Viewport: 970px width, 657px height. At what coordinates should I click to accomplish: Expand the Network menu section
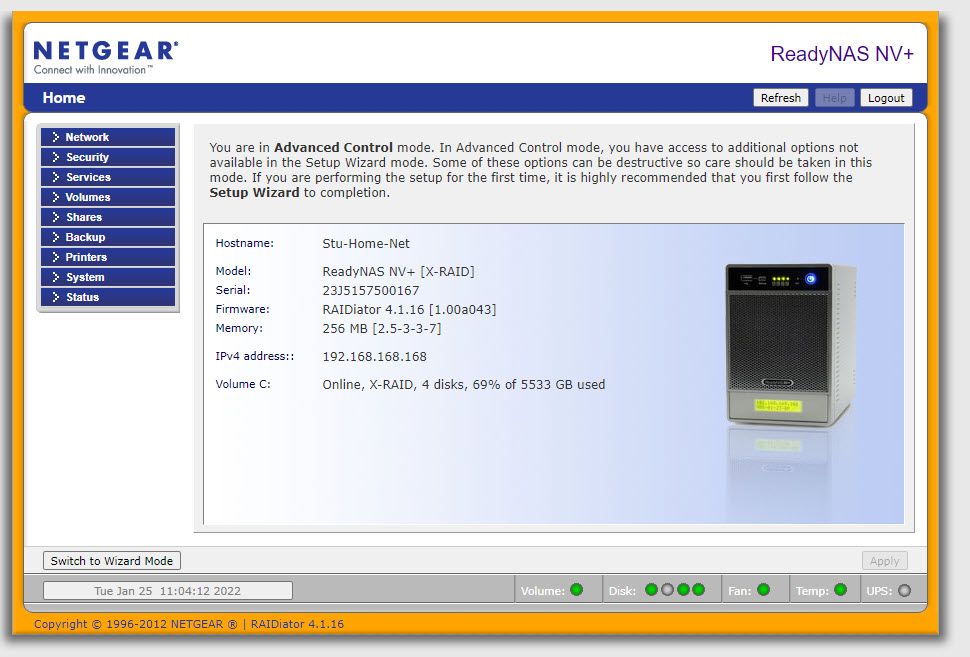(x=108, y=137)
